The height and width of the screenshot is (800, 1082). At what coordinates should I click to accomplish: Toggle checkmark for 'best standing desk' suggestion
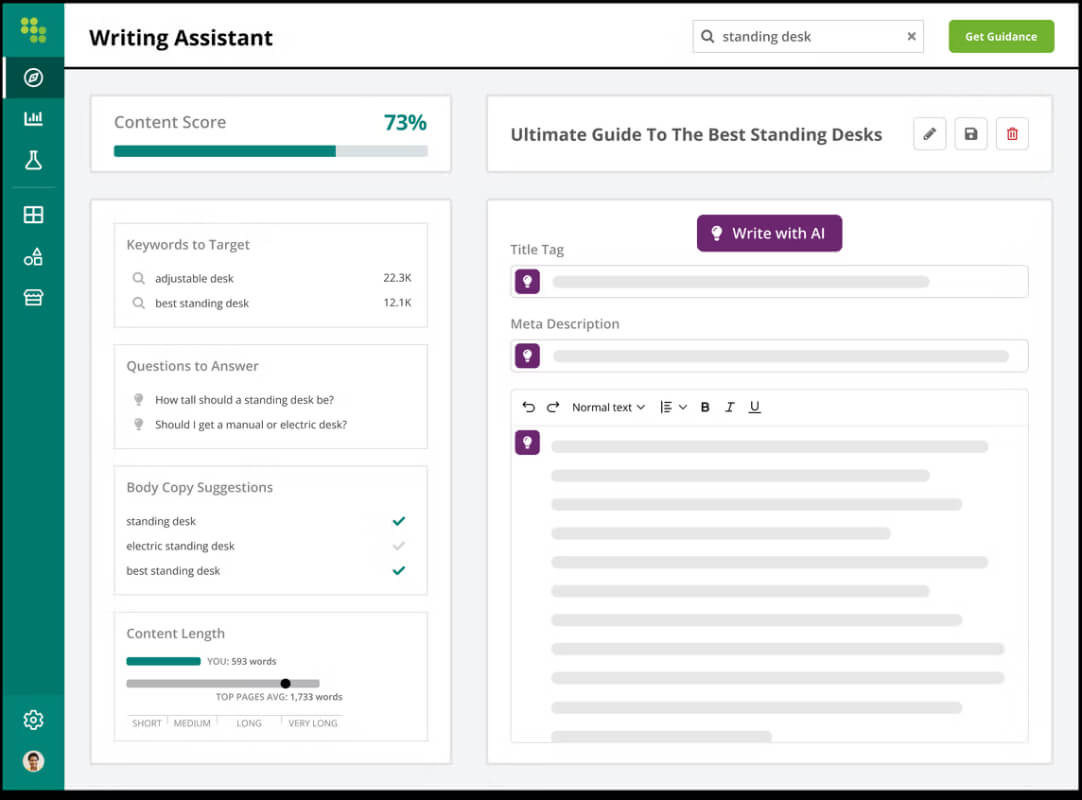[399, 571]
